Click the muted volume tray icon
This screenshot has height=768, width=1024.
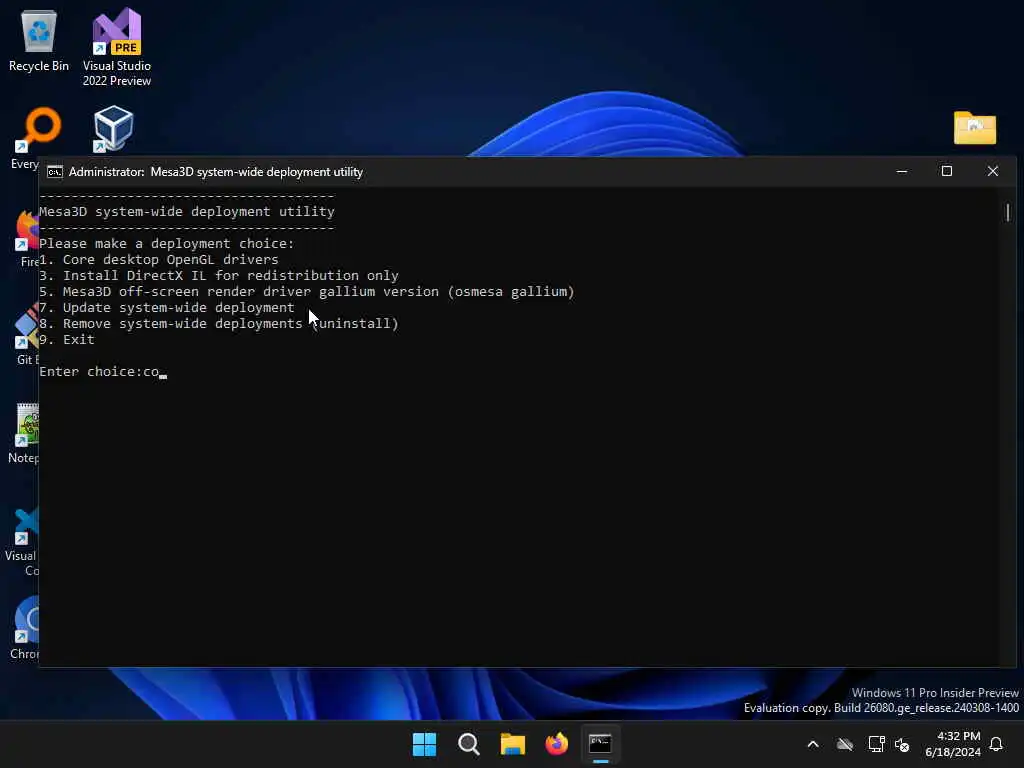click(902, 744)
